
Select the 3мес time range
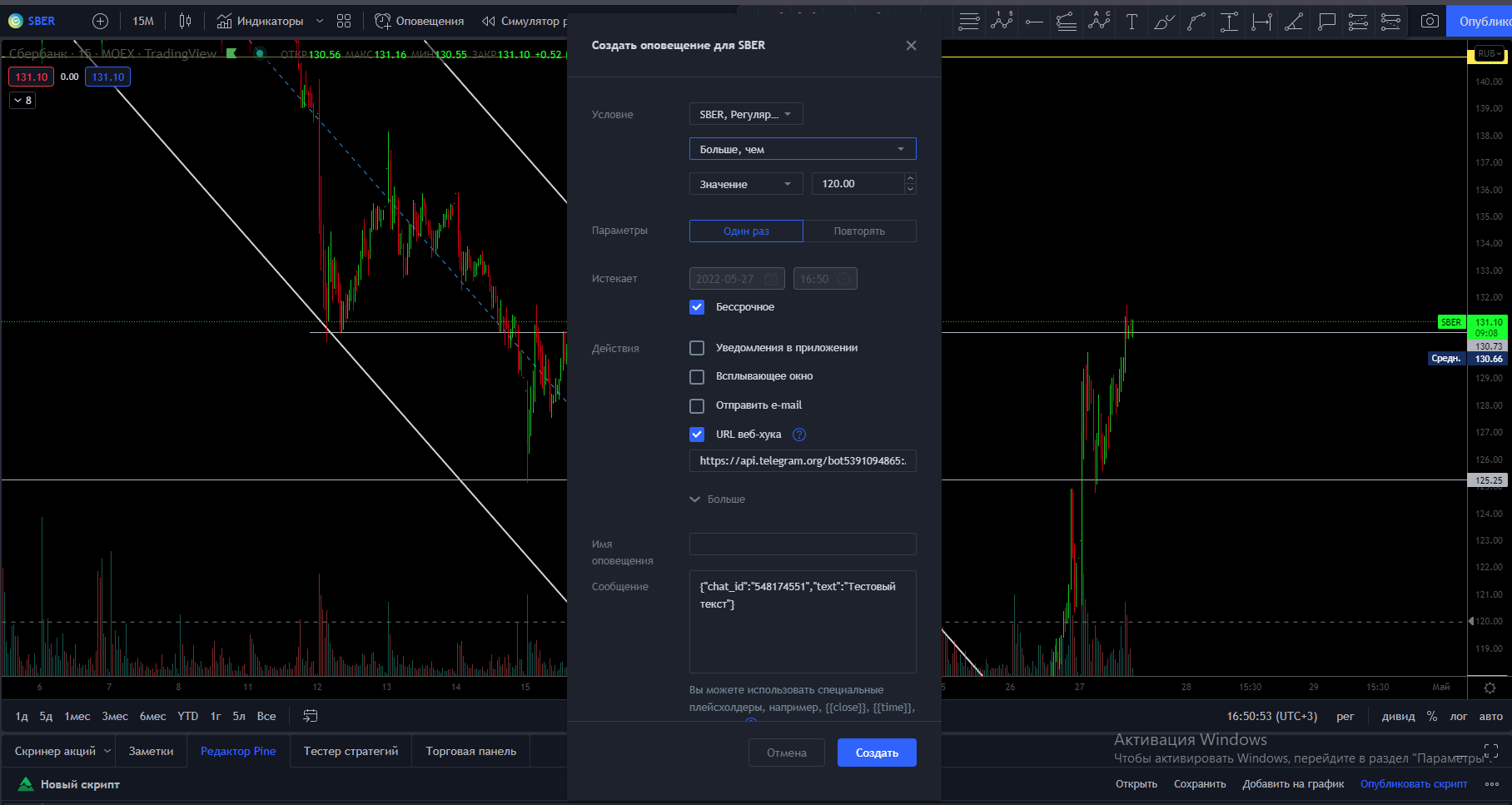coord(115,716)
